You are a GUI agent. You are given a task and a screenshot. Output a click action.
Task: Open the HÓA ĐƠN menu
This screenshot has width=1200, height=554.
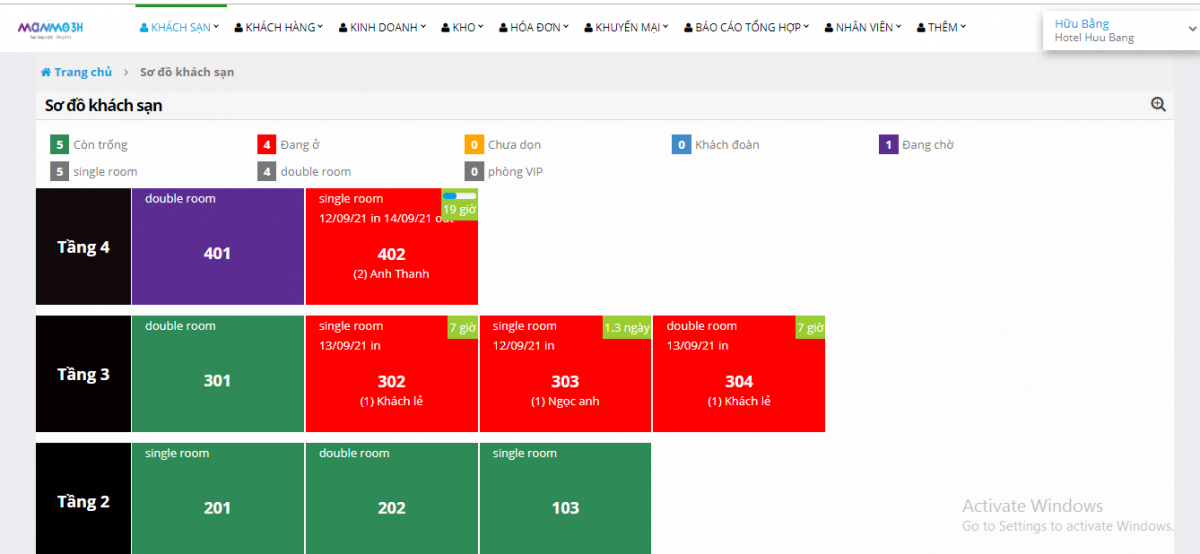[x=534, y=28]
